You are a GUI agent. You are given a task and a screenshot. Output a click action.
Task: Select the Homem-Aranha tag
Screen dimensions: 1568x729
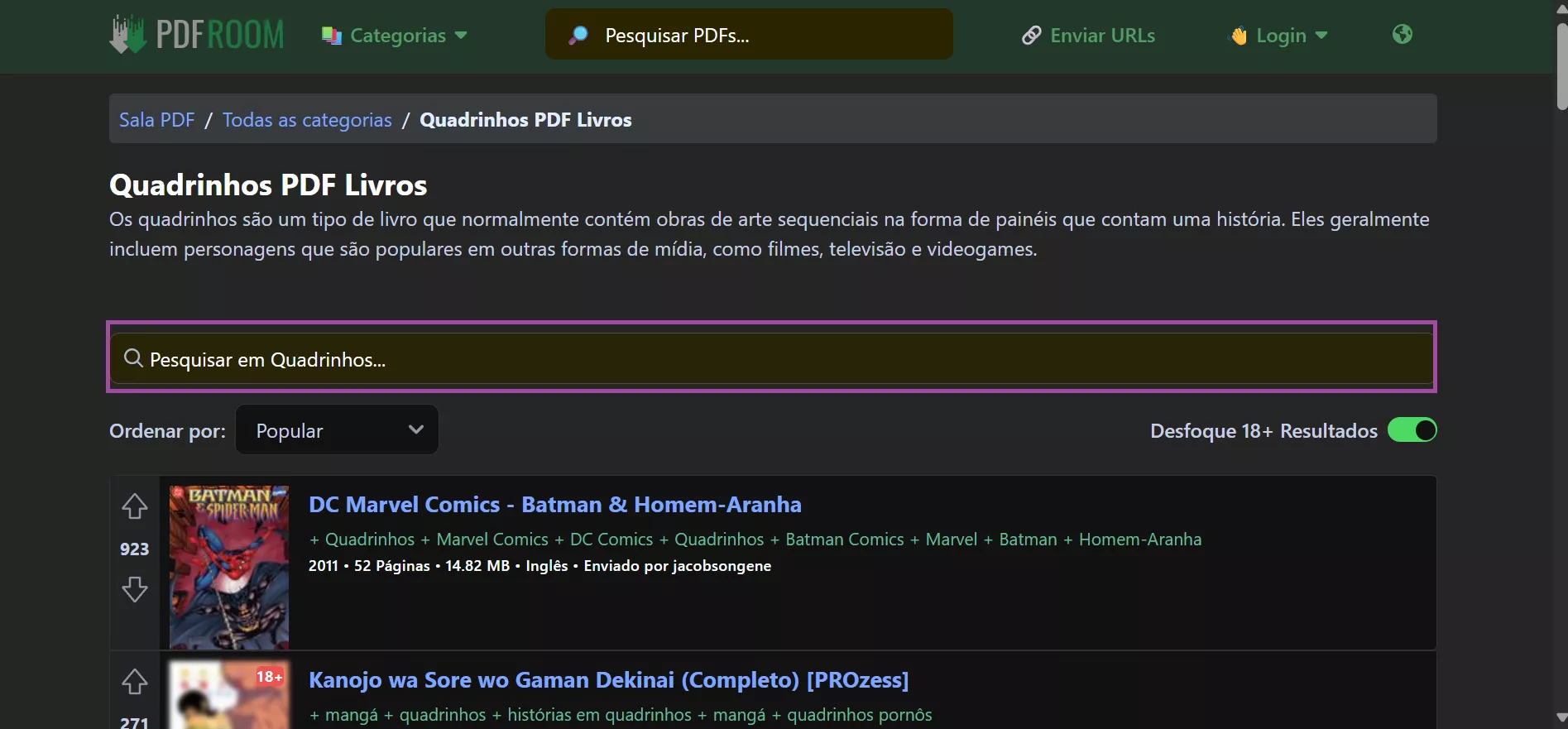[1140, 540]
